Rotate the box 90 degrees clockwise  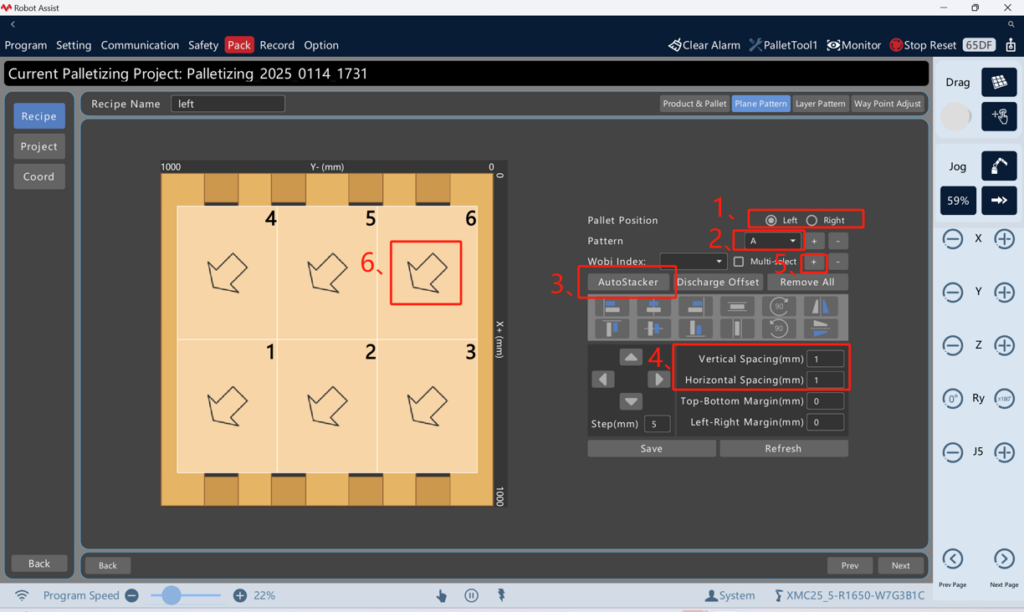pyautogui.click(x=778, y=306)
